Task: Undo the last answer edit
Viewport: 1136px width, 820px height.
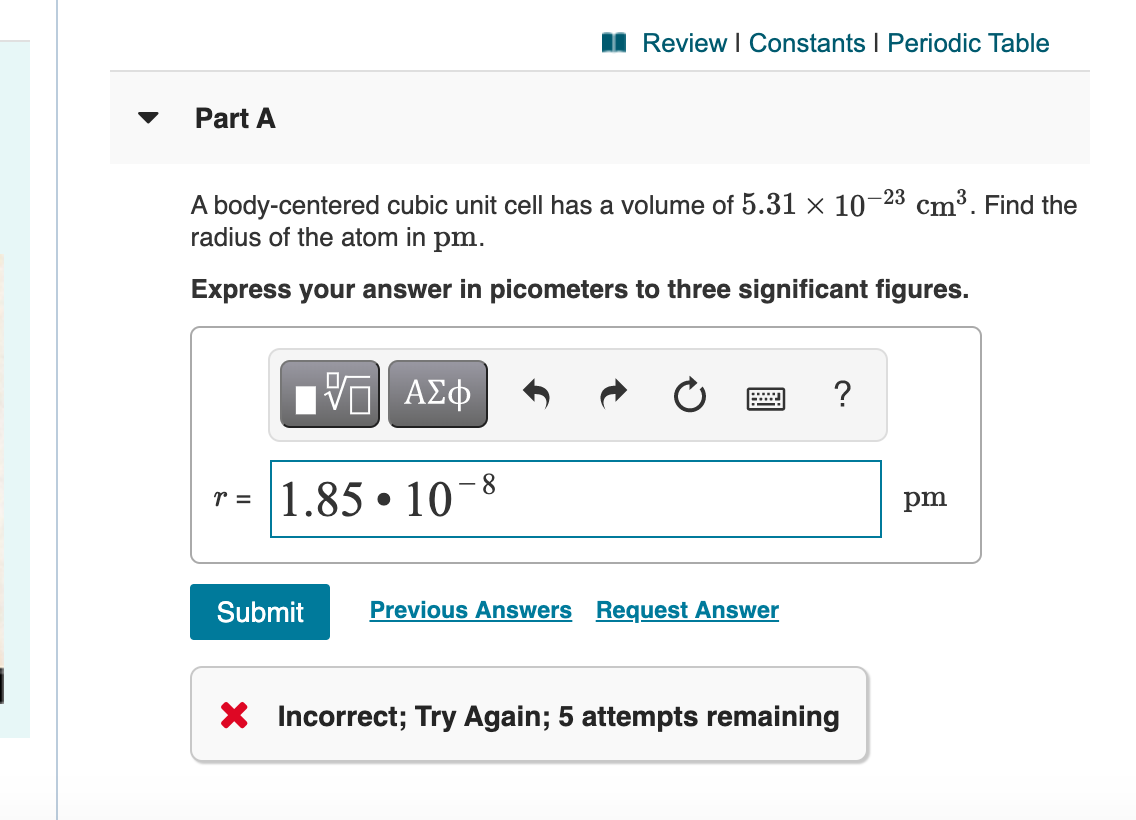Action: coord(536,394)
